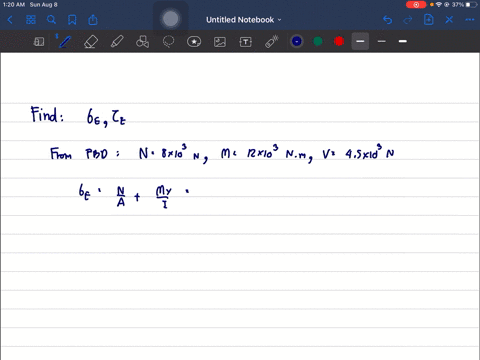Add a new page to the notebook

(x=428, y=20)
